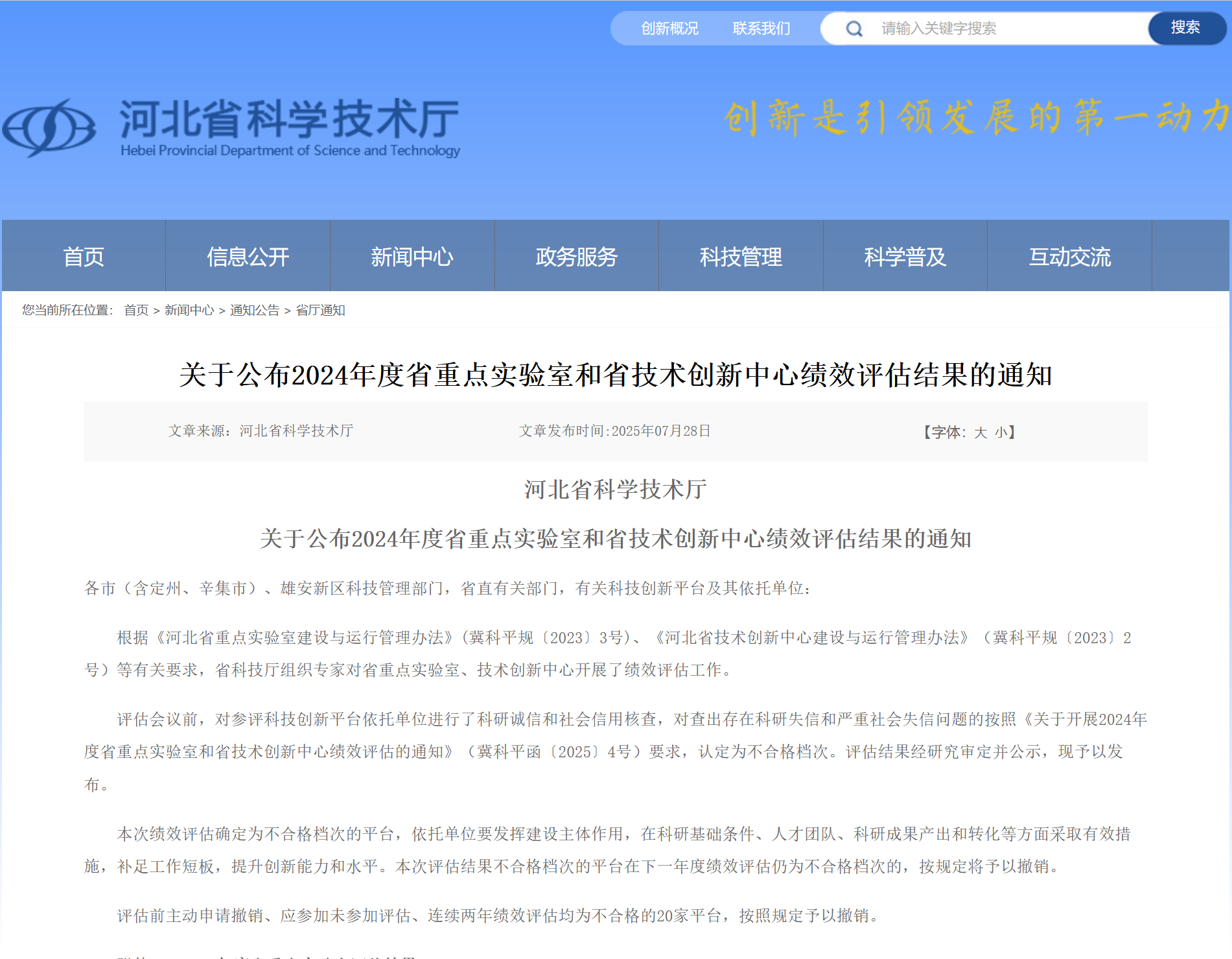The image size is (1232, 959).
Task: Open 联系我们 link in top bar
Action: (761, 29)
